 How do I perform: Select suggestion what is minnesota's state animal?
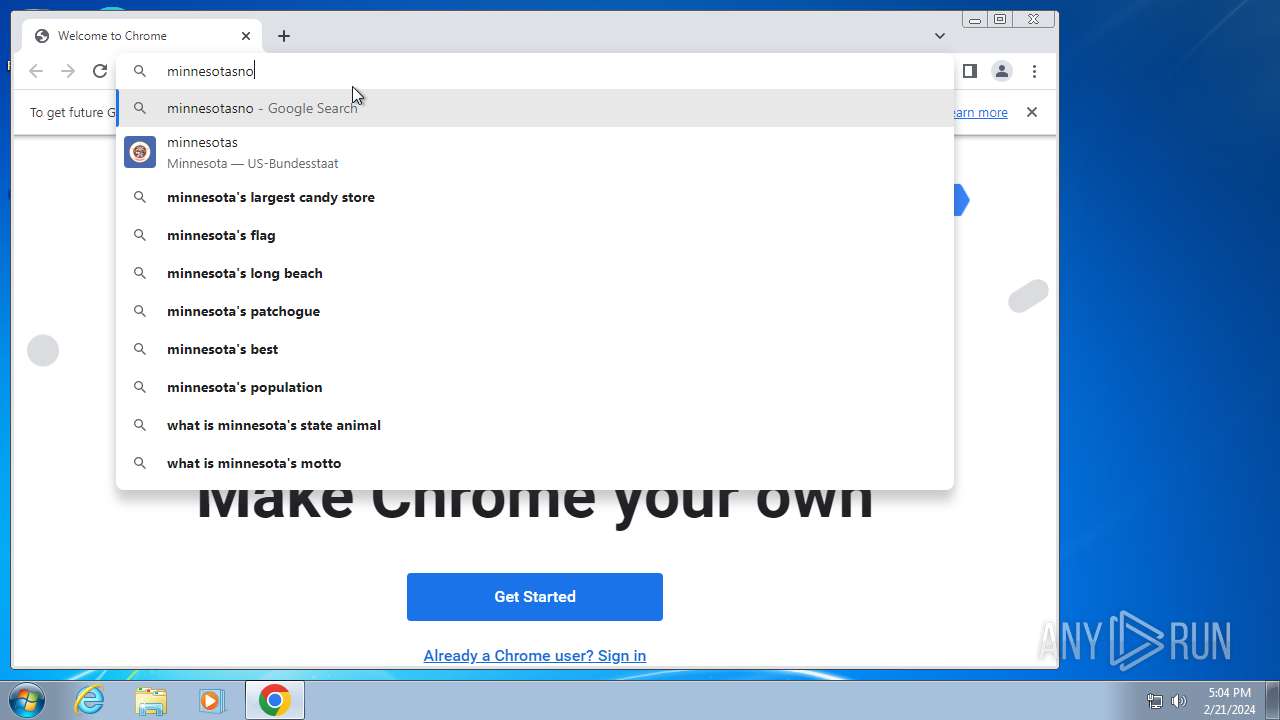pyautogui.click(x=535, y=425)
